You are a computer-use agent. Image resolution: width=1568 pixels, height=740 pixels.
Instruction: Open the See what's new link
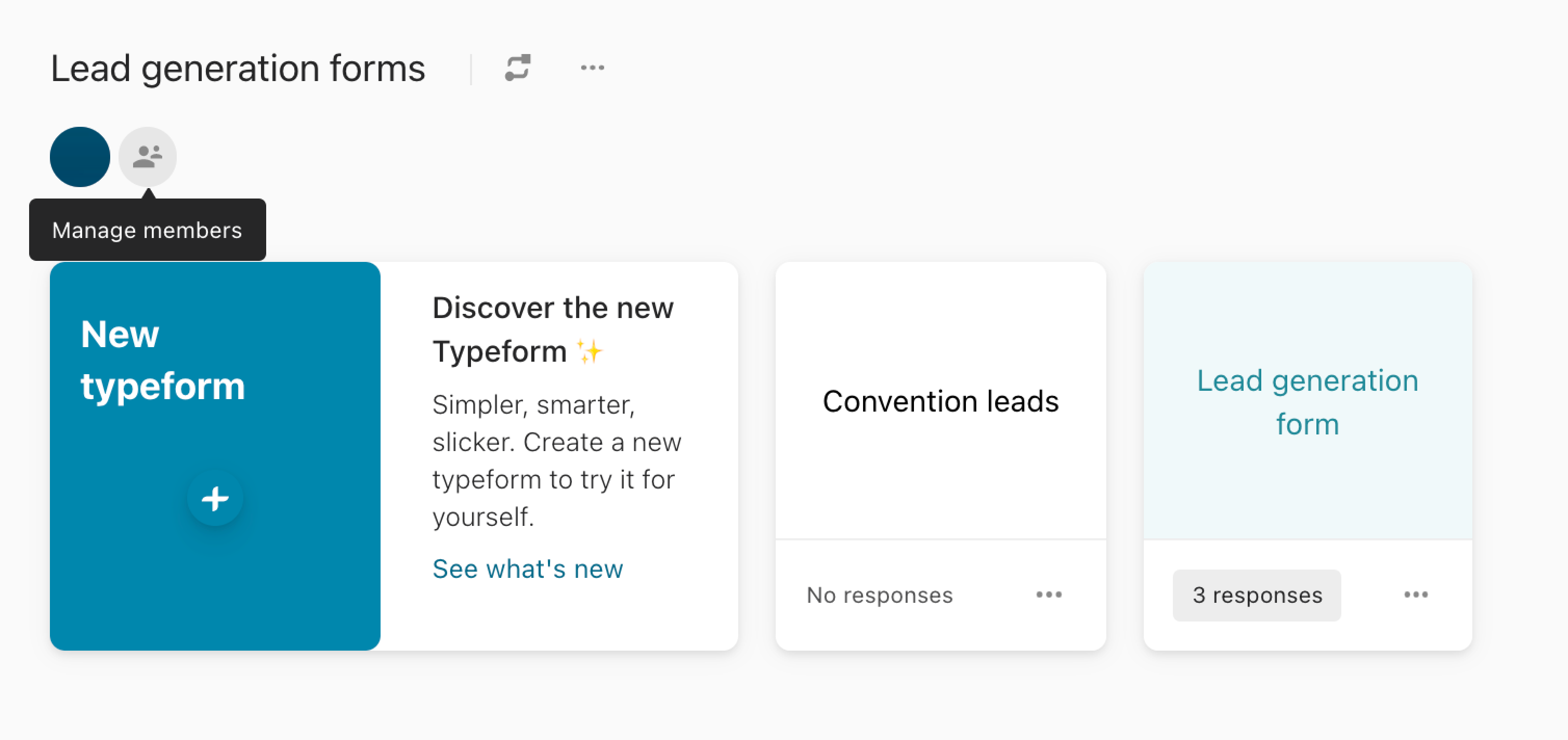point(528,569)
